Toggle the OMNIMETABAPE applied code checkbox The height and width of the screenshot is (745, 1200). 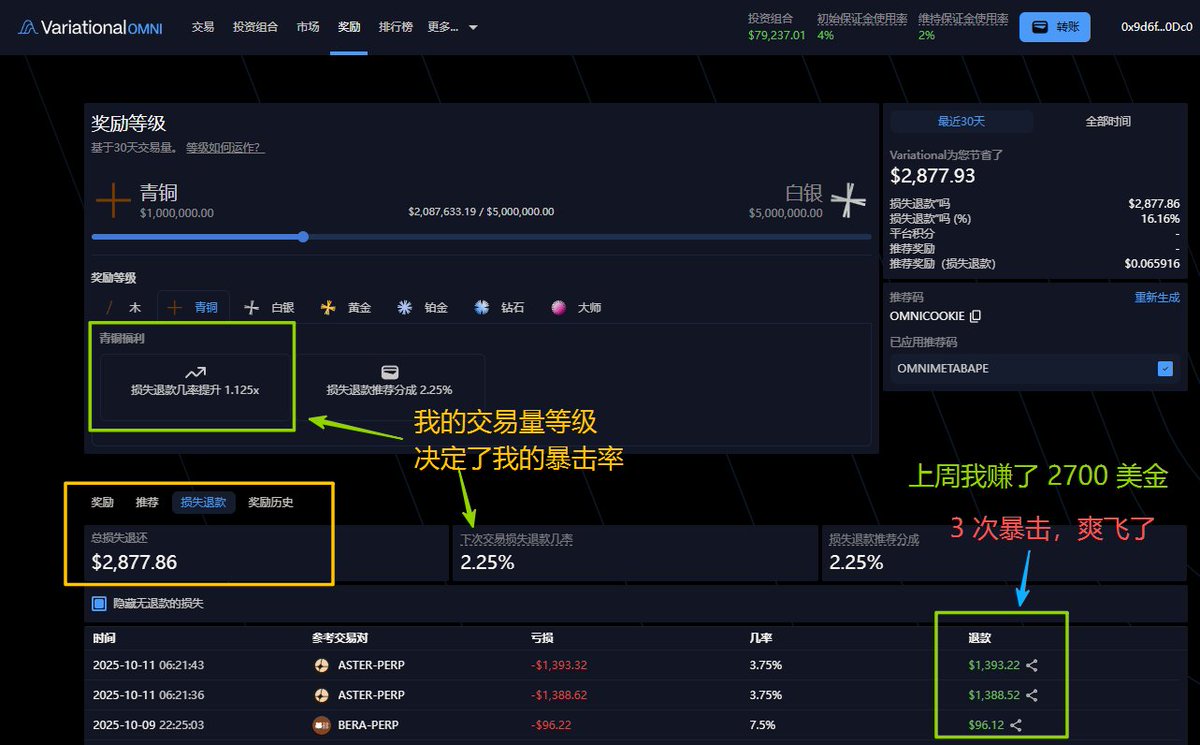[1165, 369]
